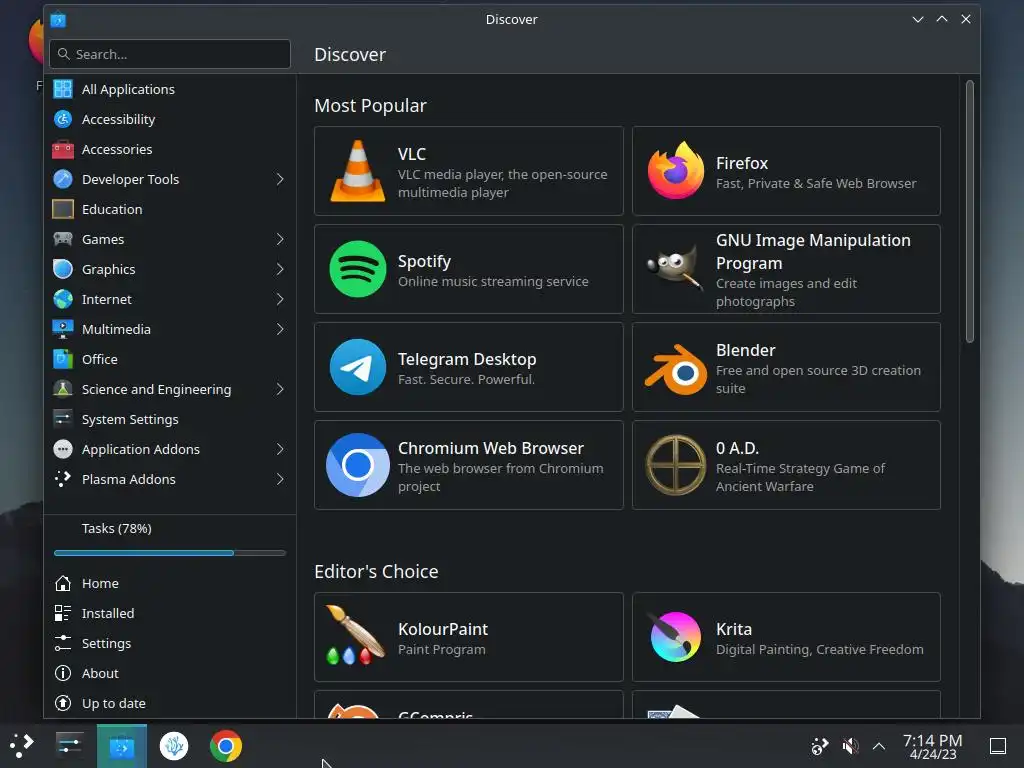
Task: Click the Chromium browser icon
Action: tap(357, 465)
